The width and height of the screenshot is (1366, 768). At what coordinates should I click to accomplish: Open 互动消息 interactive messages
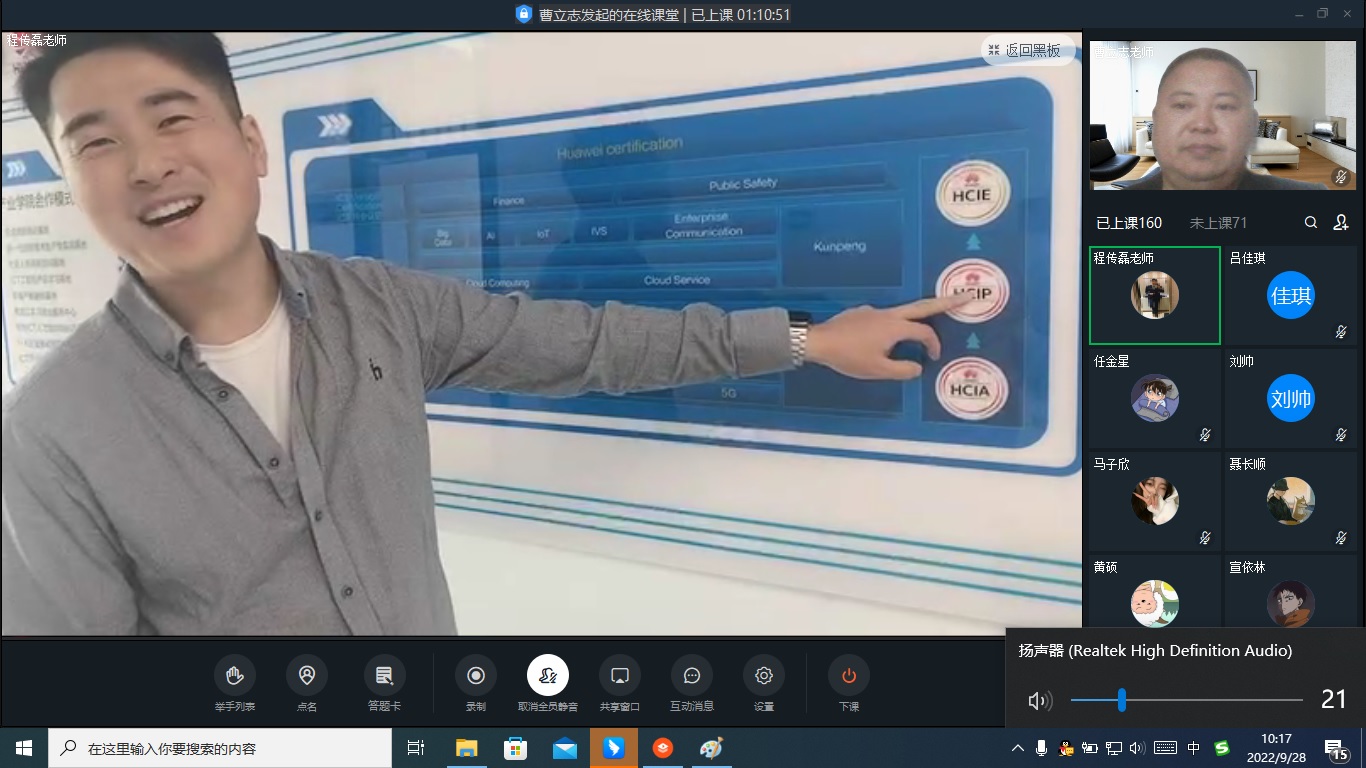(691, 676)
